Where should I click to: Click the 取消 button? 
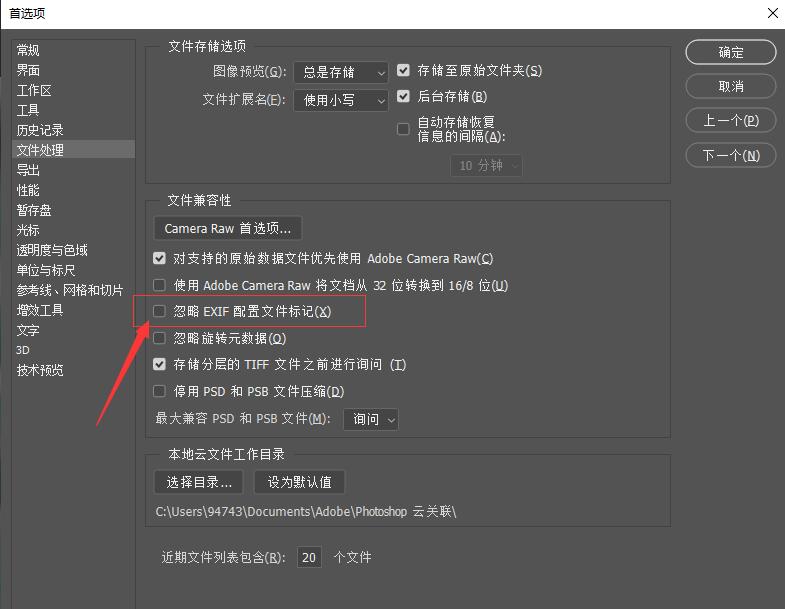730,87
